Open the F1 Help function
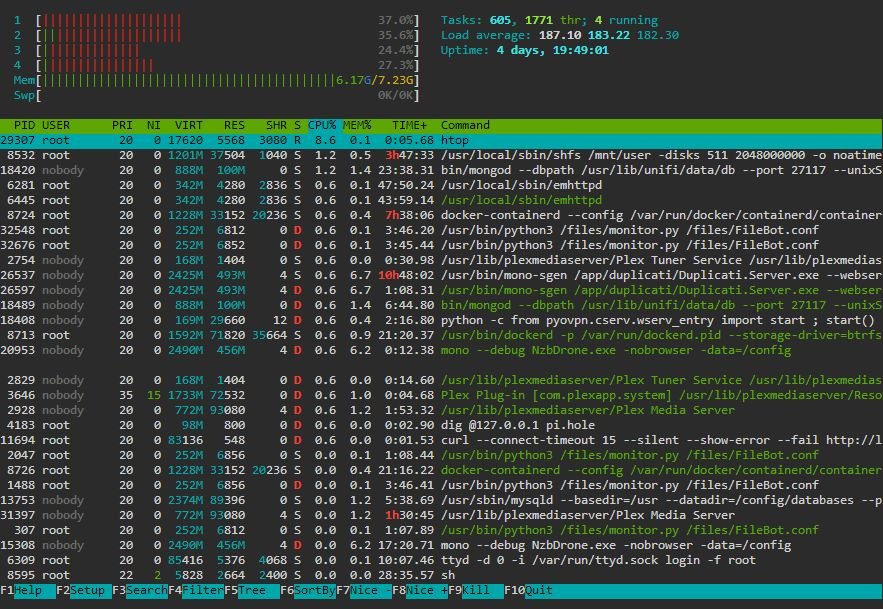The width and height of the screenshot is (883, 609). pos(28,590)
